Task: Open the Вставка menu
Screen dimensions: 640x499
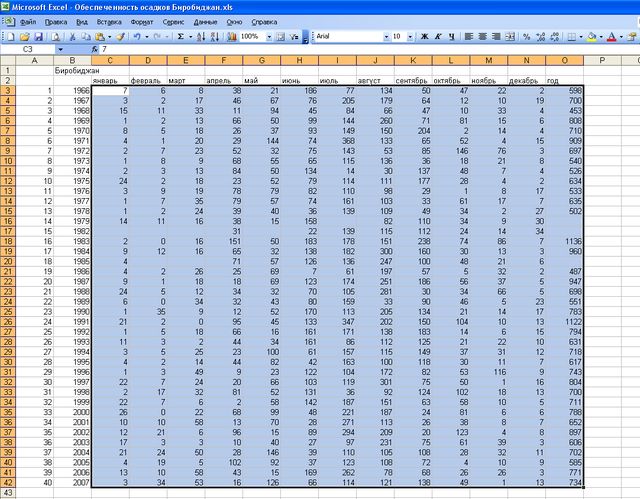Action: [x=109, y=22]
